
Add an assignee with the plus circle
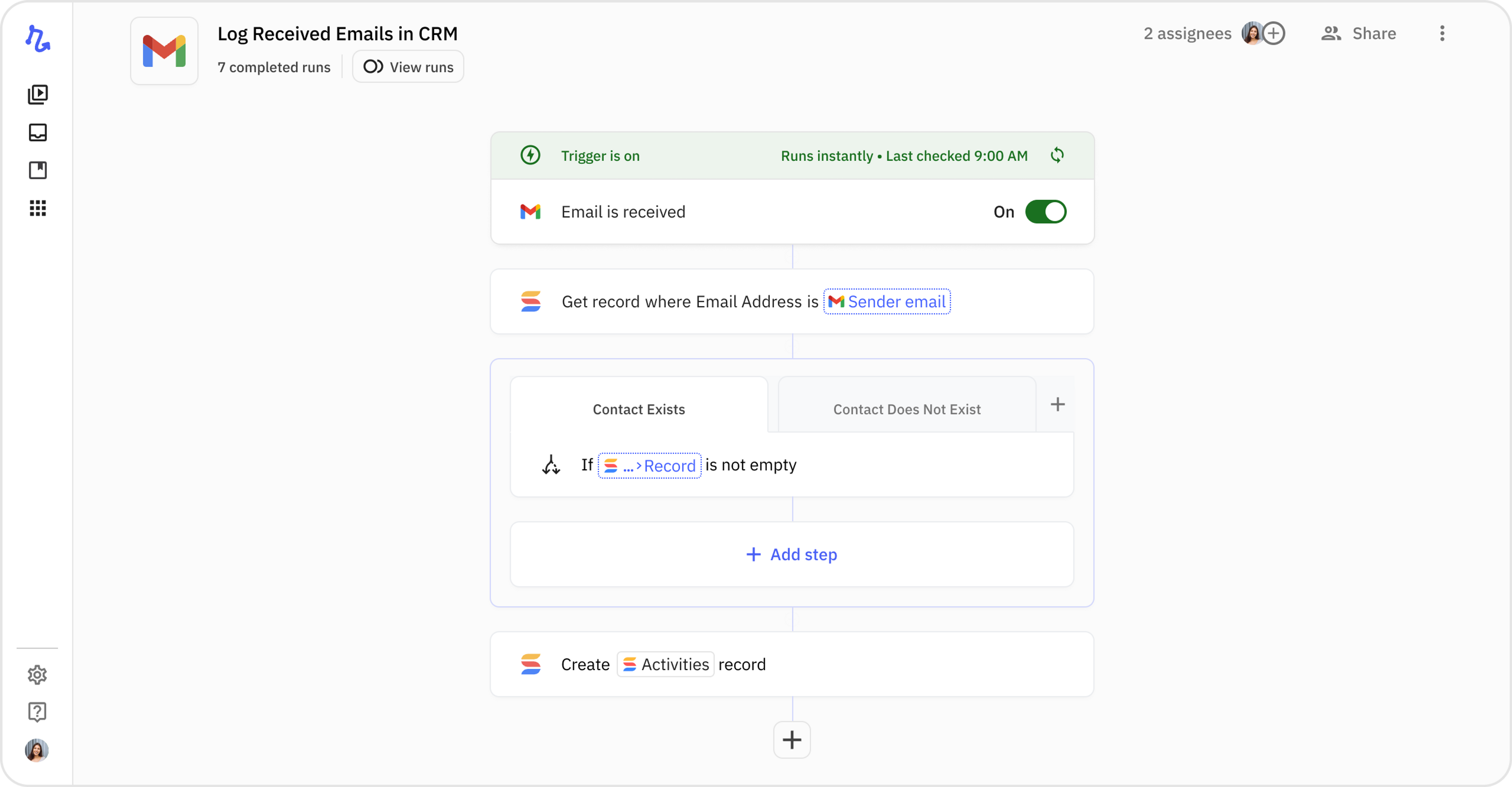coord(1274,33)
